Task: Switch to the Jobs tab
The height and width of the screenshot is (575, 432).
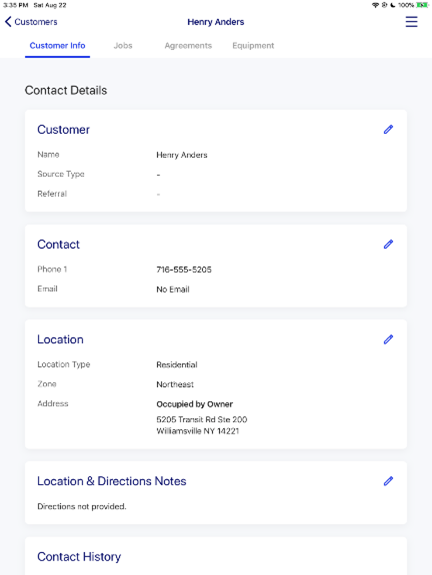Action: (x=123, y=45)
